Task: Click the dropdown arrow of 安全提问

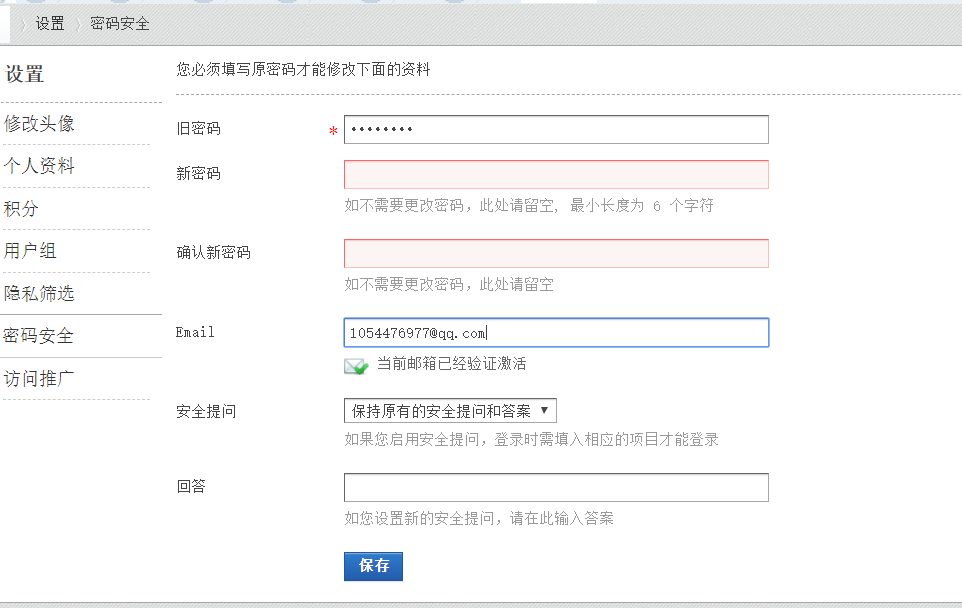Action: pos(544,410)
